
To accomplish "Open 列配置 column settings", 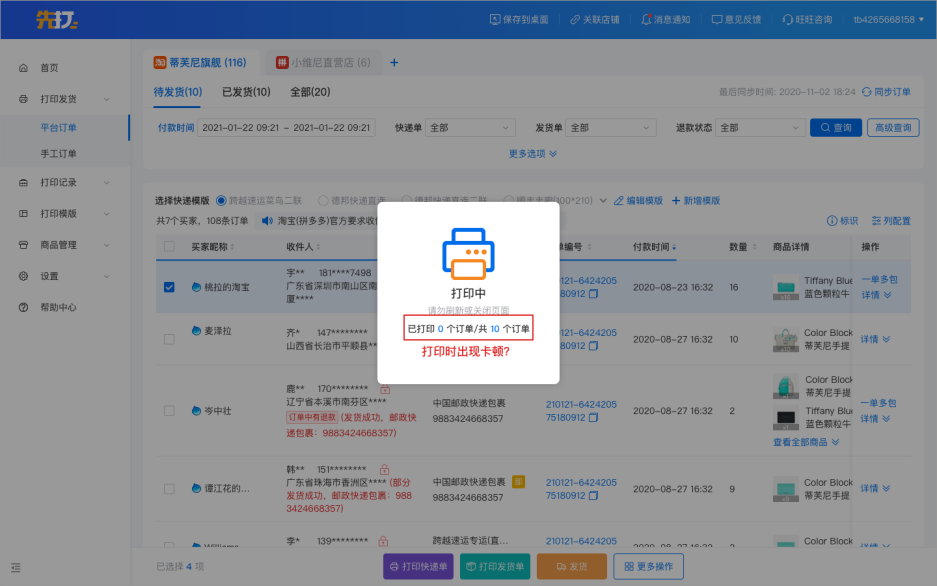I will coord(877,221).
